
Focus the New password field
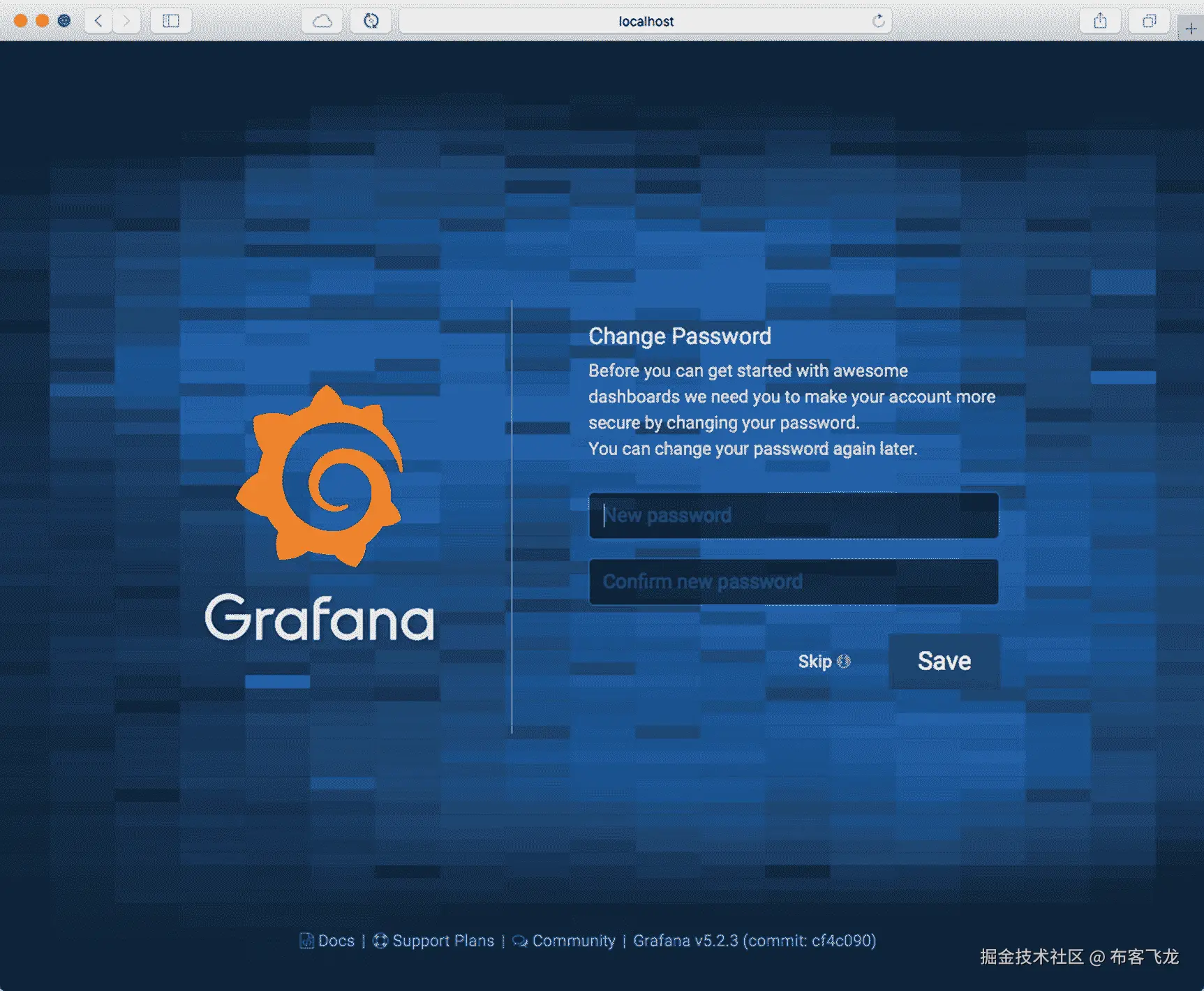tap(794, 516)
